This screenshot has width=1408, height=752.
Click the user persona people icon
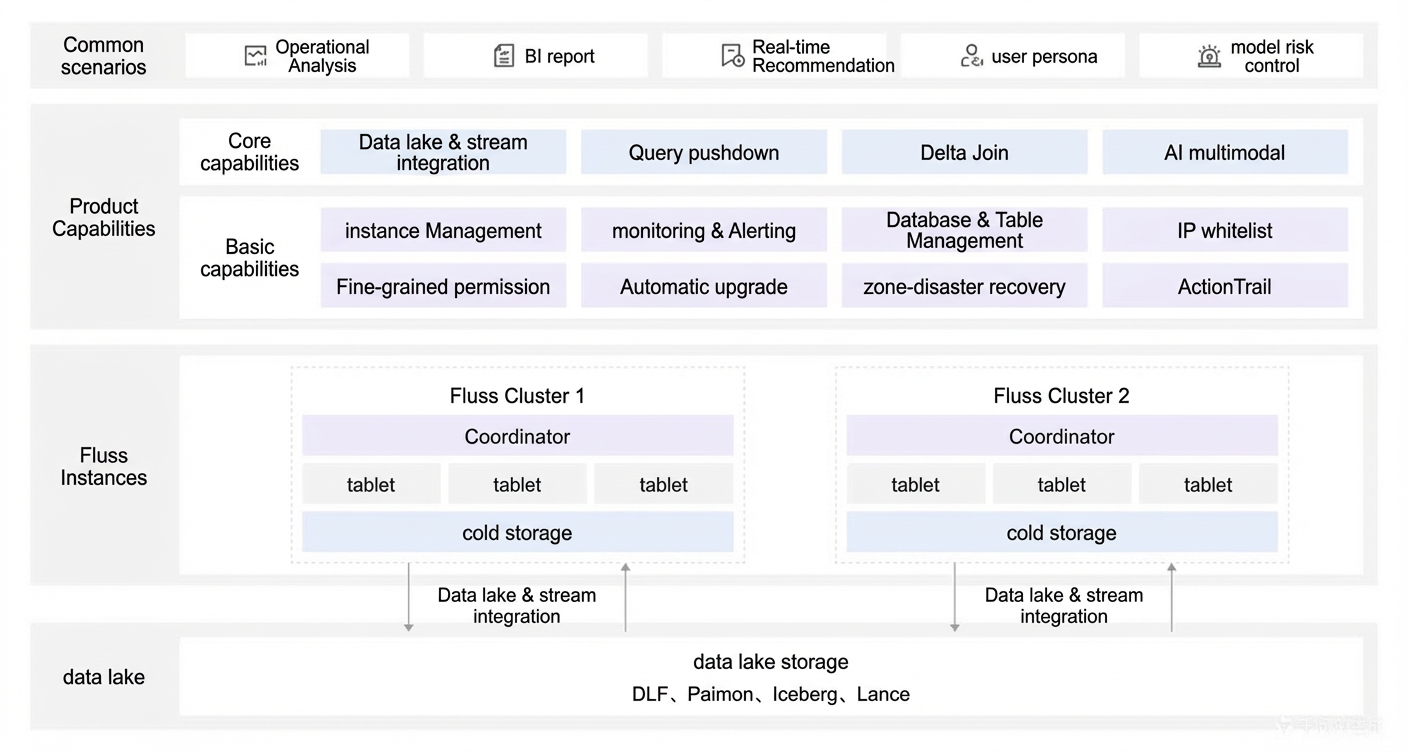(x=971, y=56)
